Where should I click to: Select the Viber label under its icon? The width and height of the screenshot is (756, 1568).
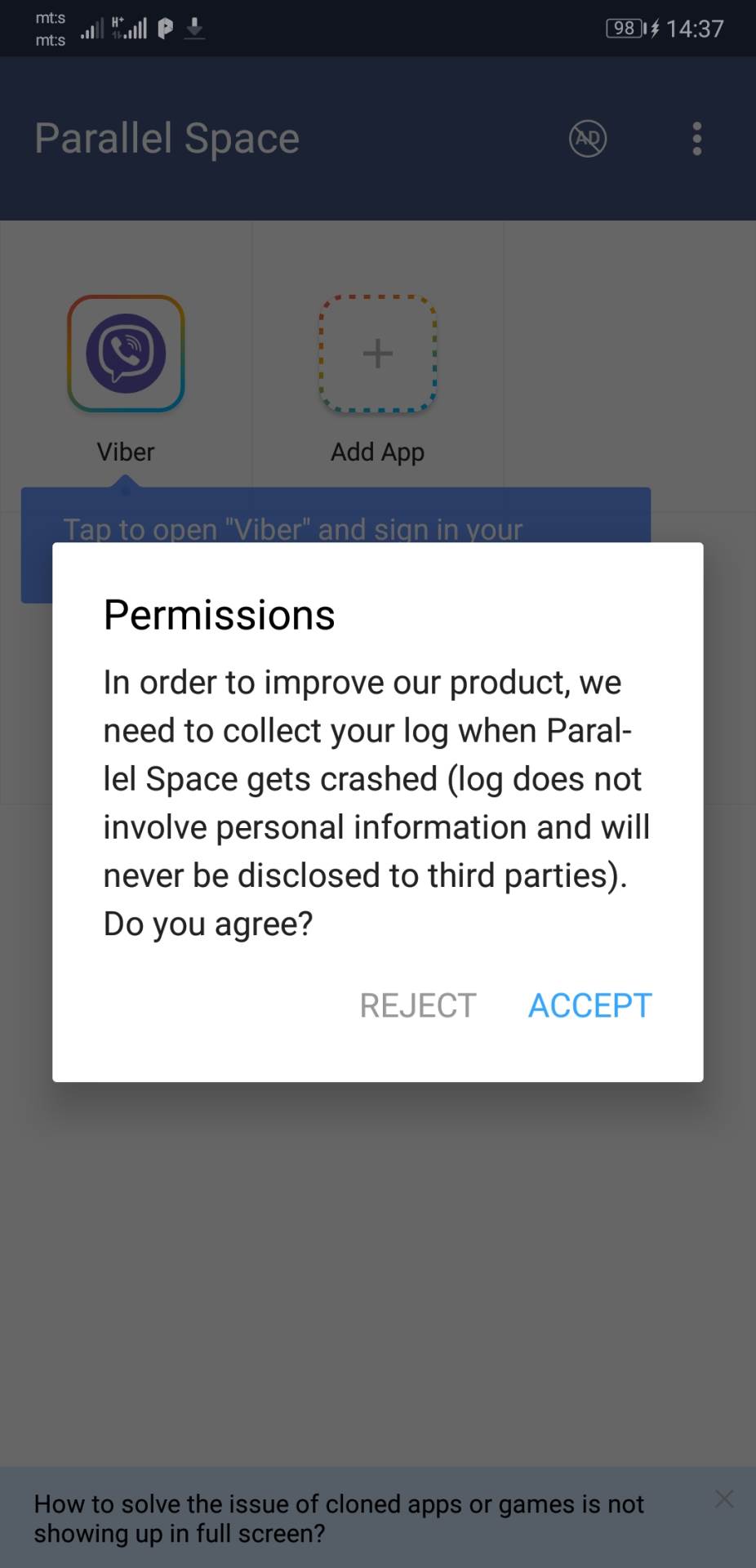coord(125,452)
